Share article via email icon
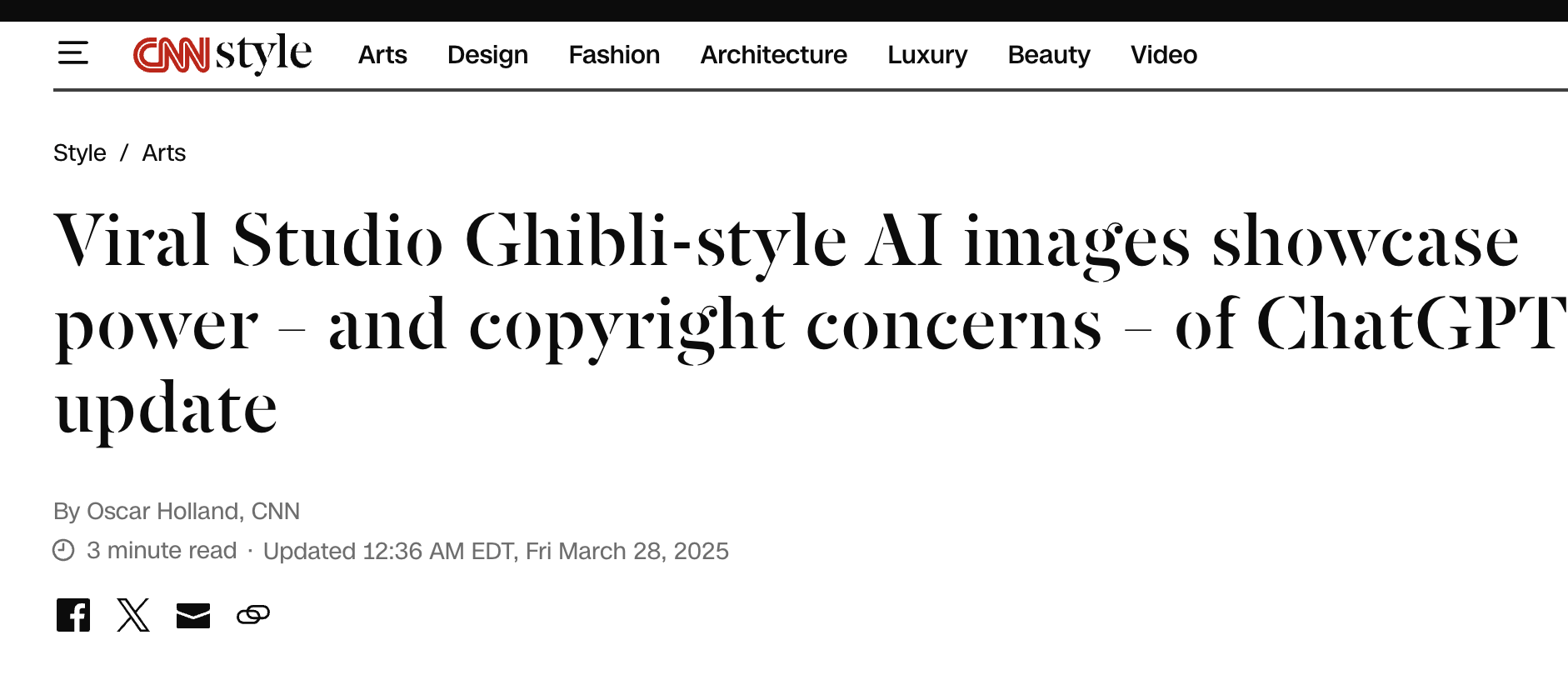1568x695 pixels. 193,615
